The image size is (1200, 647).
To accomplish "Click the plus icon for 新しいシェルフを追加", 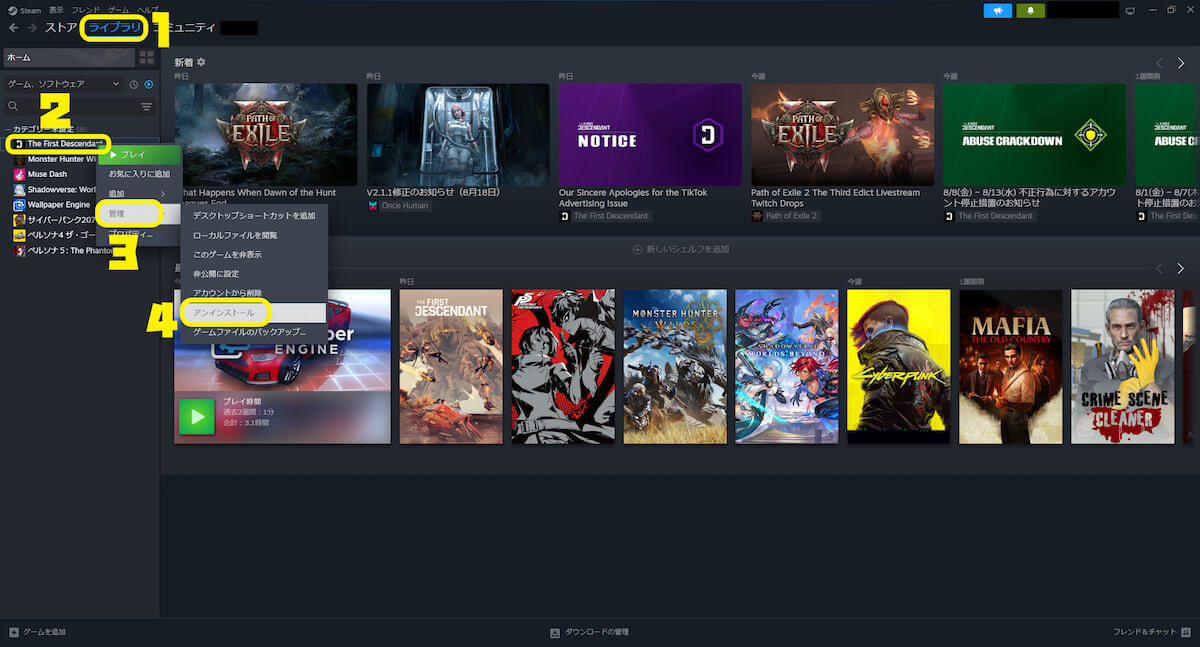I will [637, 249].
